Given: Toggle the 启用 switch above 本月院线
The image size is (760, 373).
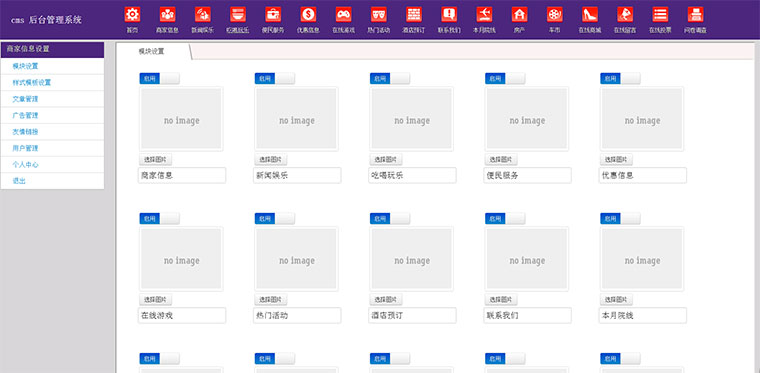Looking at the screenshot, I should click(620, 218).
